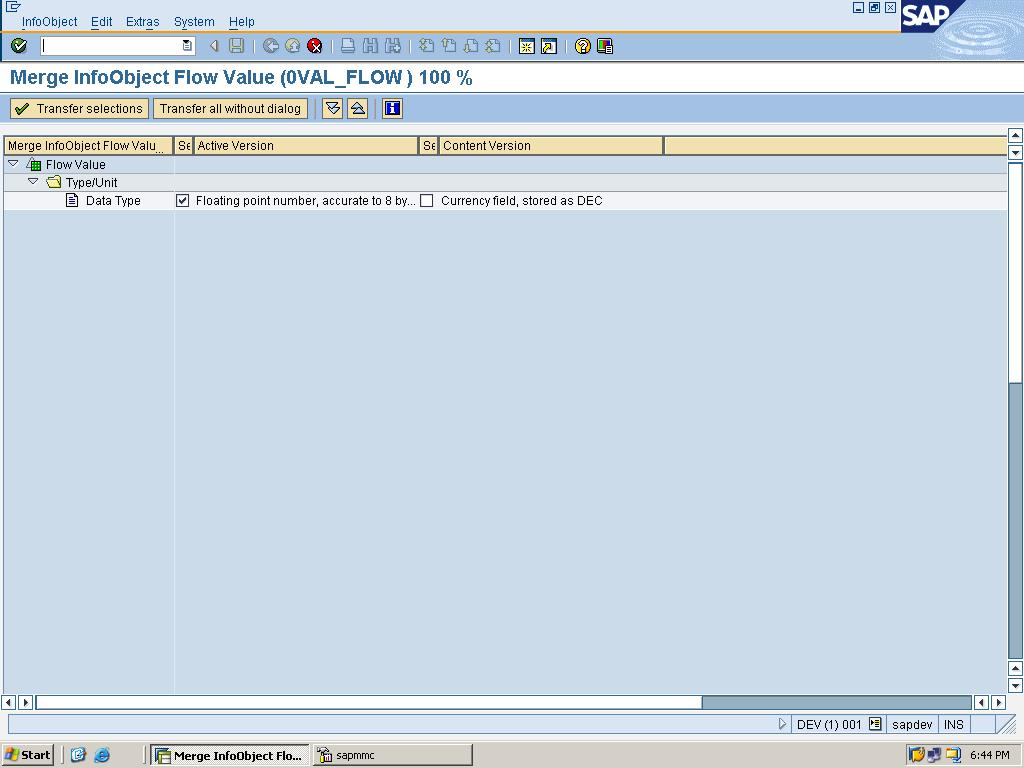Click the Transfer selections button
This screenshot has width=1024, height=768.
79,108
